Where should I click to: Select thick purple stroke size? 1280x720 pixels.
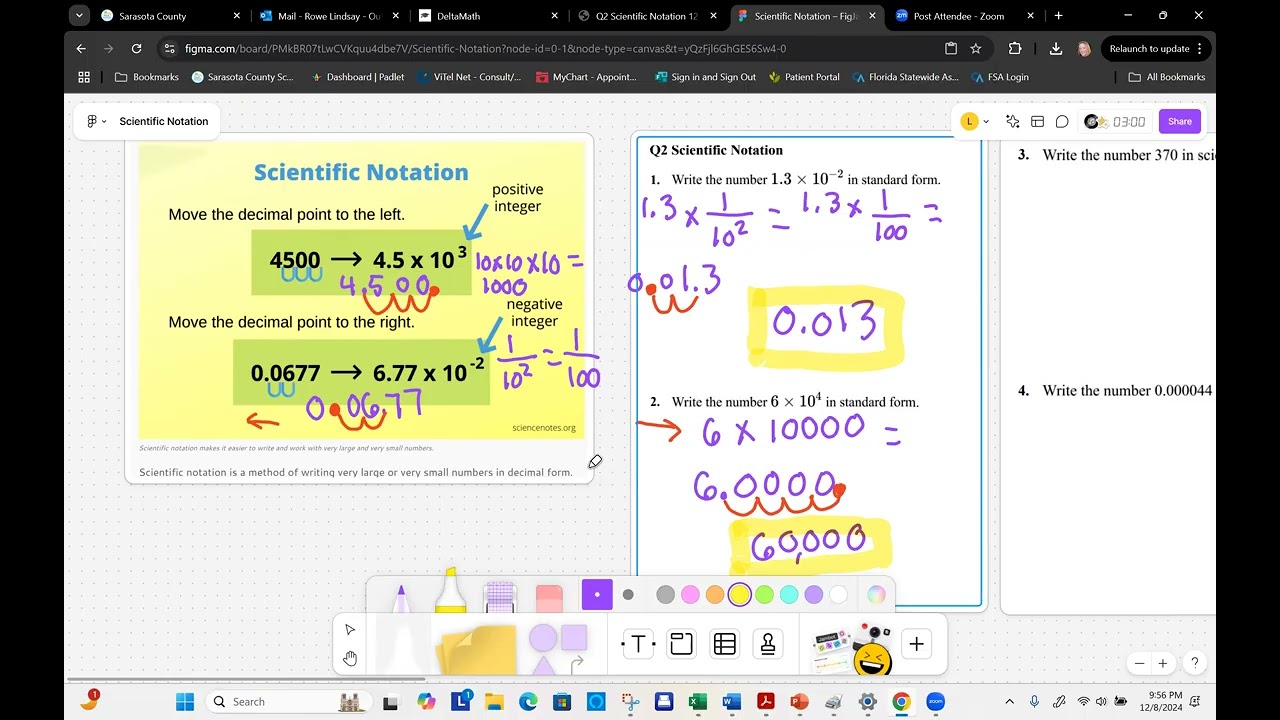[x=597, y=594]
